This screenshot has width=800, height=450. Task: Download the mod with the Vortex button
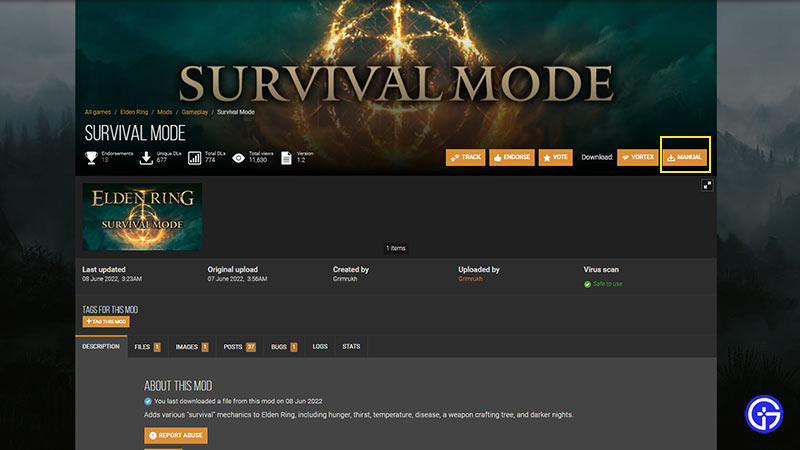(637, 157)
